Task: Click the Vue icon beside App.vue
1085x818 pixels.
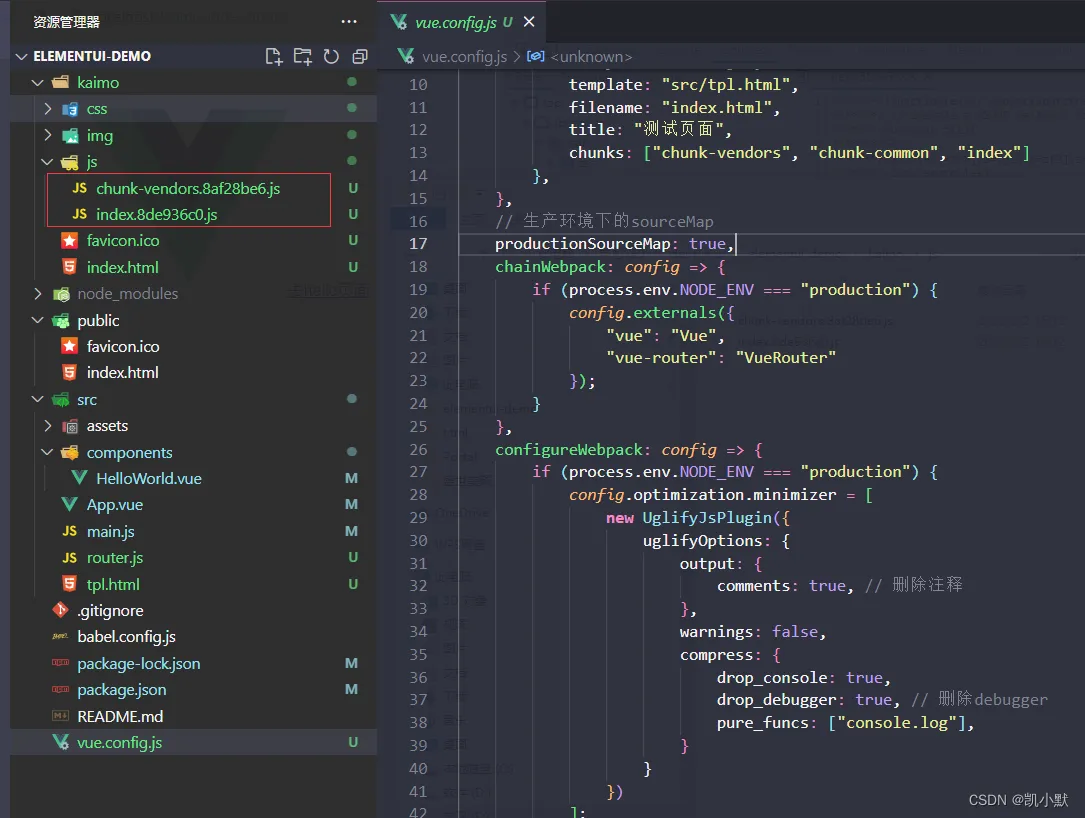Action: 69,505
